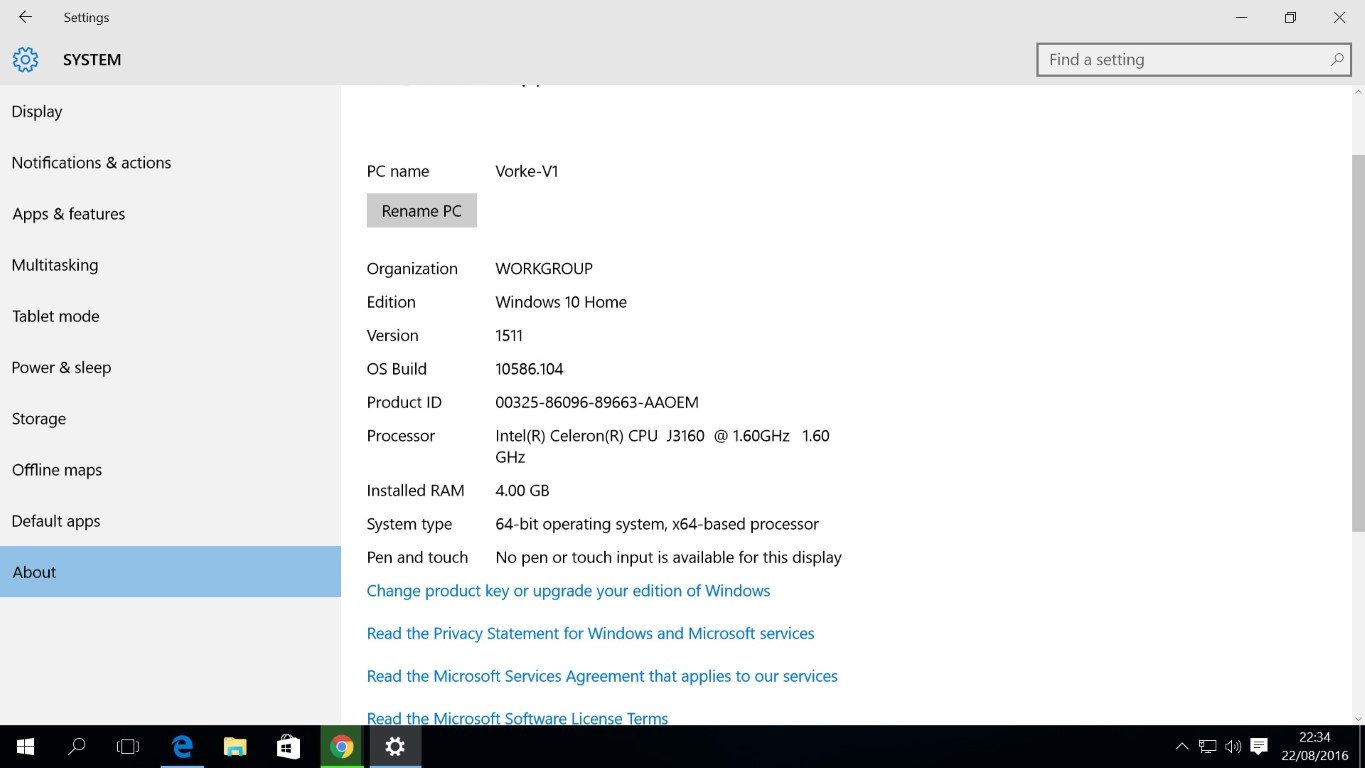This screenshot has height=768, width=1365.
Task: Select Power & sleep in the sidebar
Action: click(170, 367)
